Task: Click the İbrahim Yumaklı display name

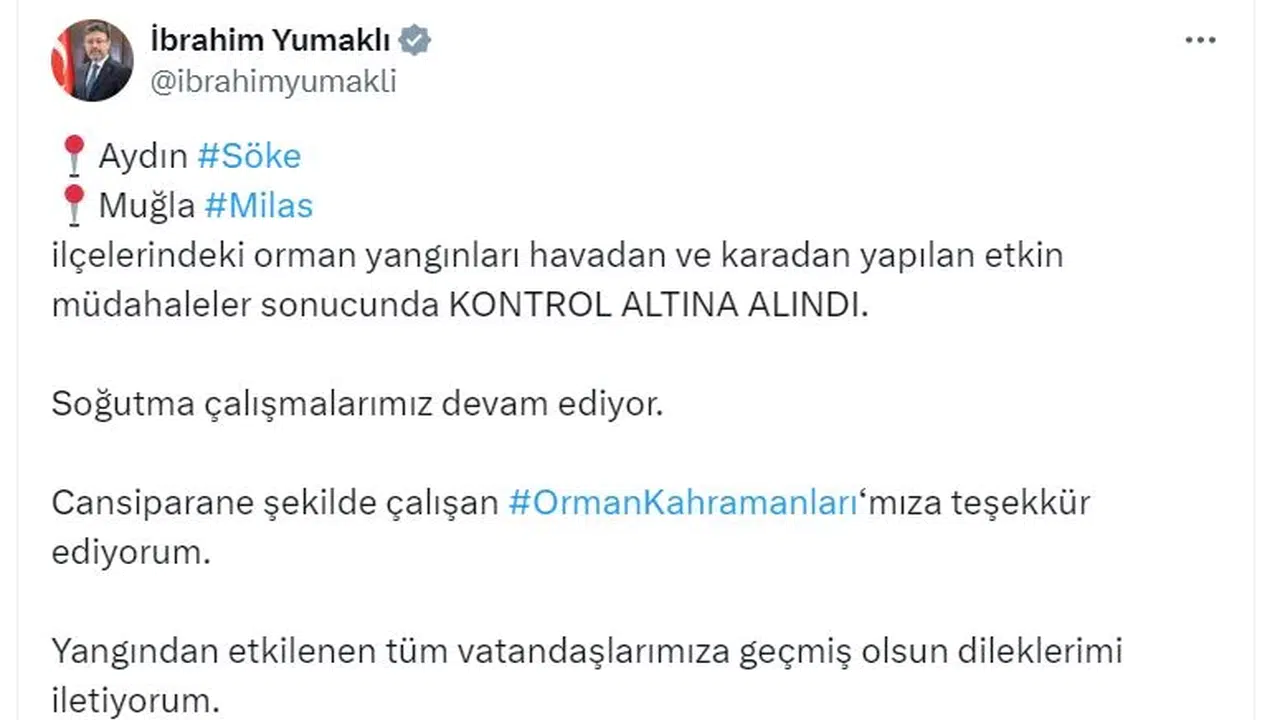Action: pyautogui.click(x=270, y=41)
